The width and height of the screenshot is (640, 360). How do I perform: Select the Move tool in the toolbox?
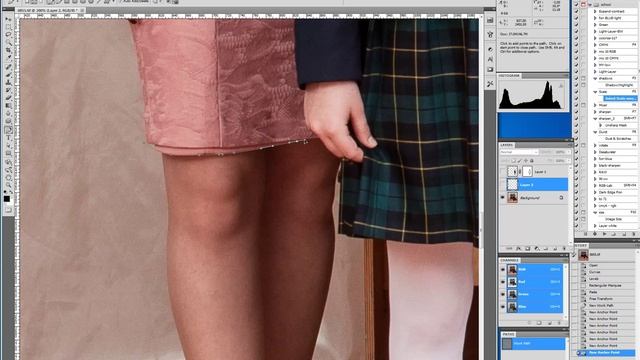click(8, 19)
